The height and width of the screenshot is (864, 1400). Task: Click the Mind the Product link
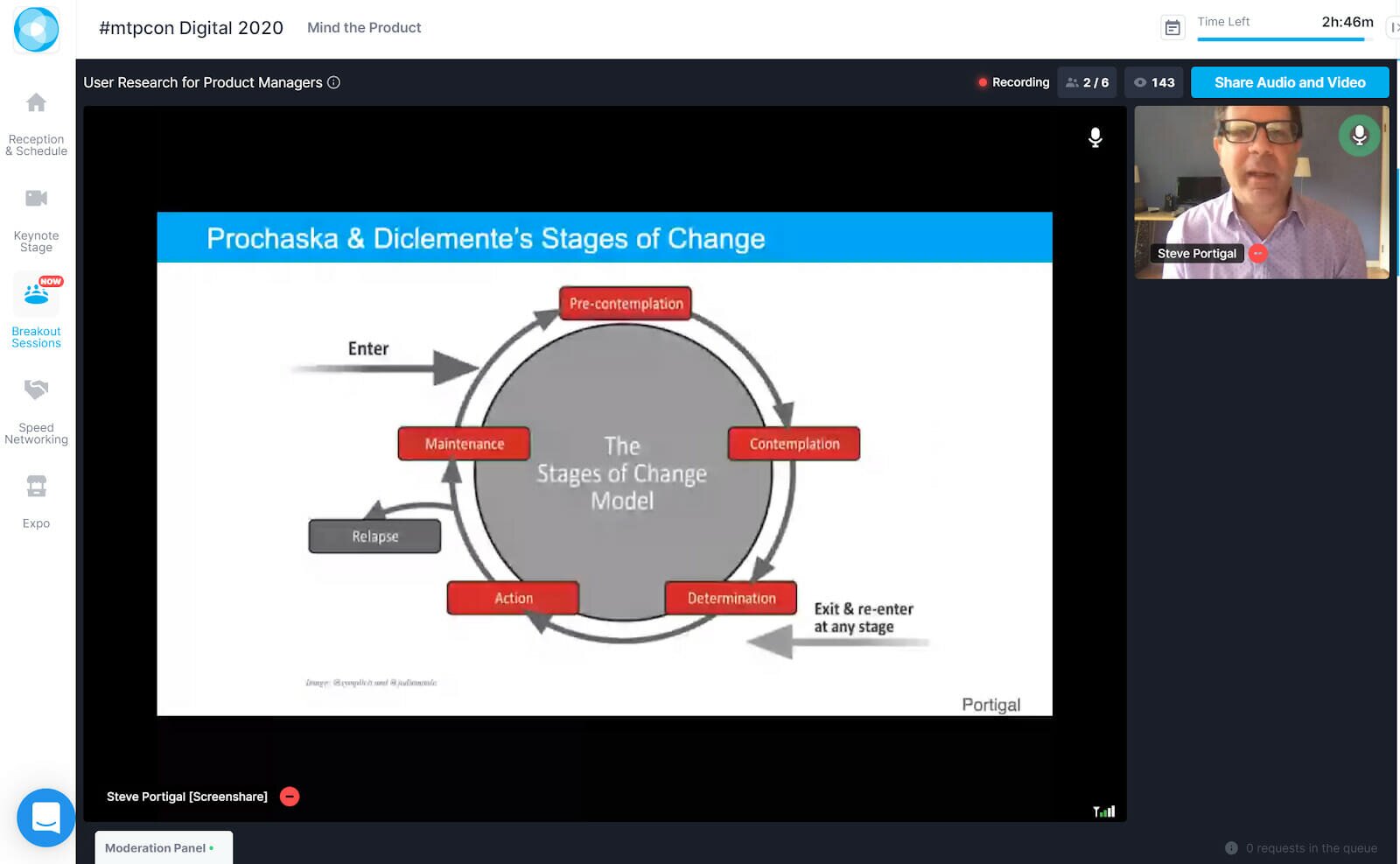(364, 28)
